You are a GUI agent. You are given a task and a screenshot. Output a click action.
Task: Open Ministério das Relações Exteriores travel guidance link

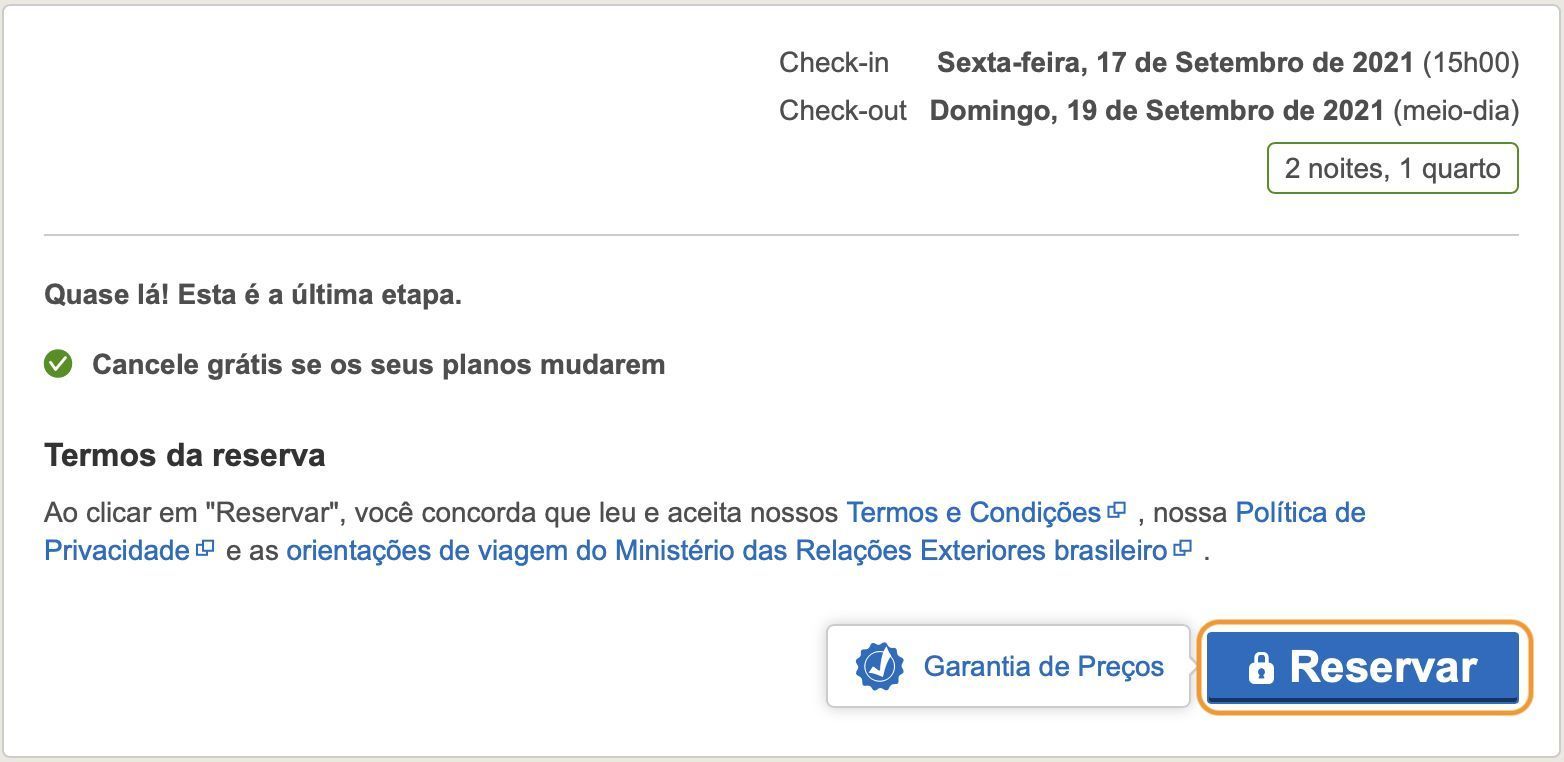pyautogui.click(x=726, y=551)
